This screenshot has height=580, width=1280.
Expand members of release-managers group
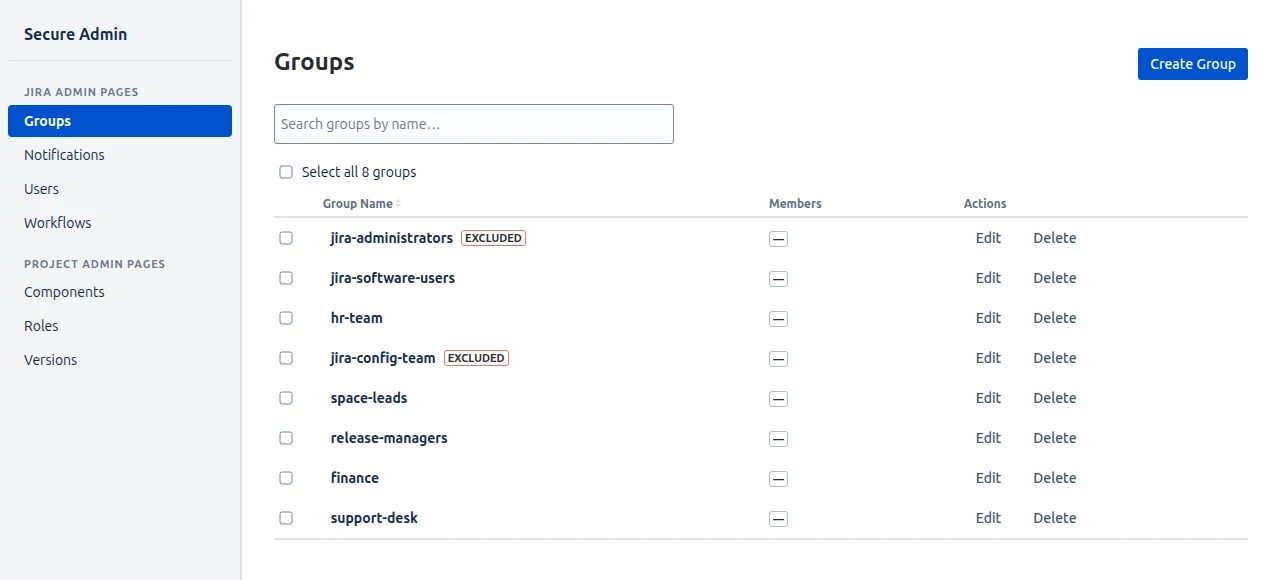(778, 439)
